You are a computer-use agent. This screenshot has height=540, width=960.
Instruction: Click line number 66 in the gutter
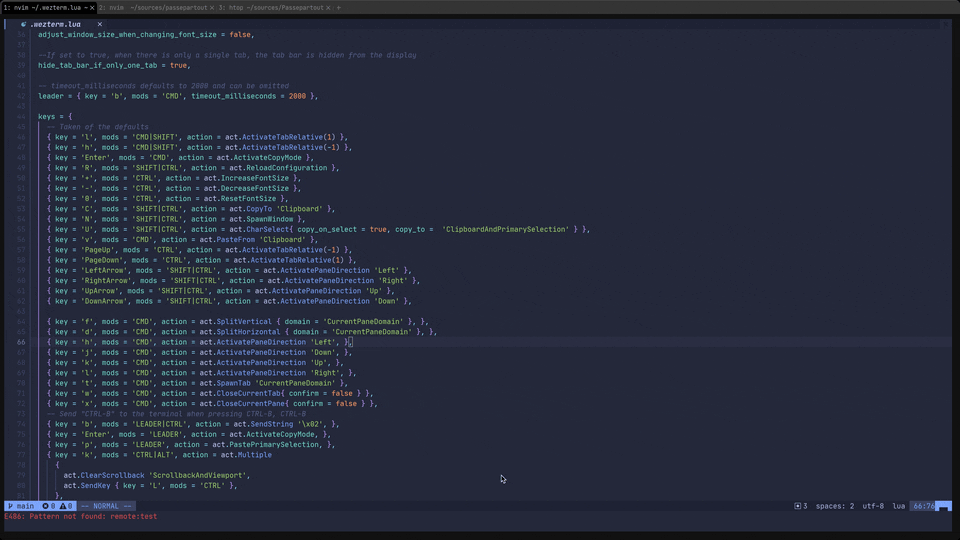point(21,342)
